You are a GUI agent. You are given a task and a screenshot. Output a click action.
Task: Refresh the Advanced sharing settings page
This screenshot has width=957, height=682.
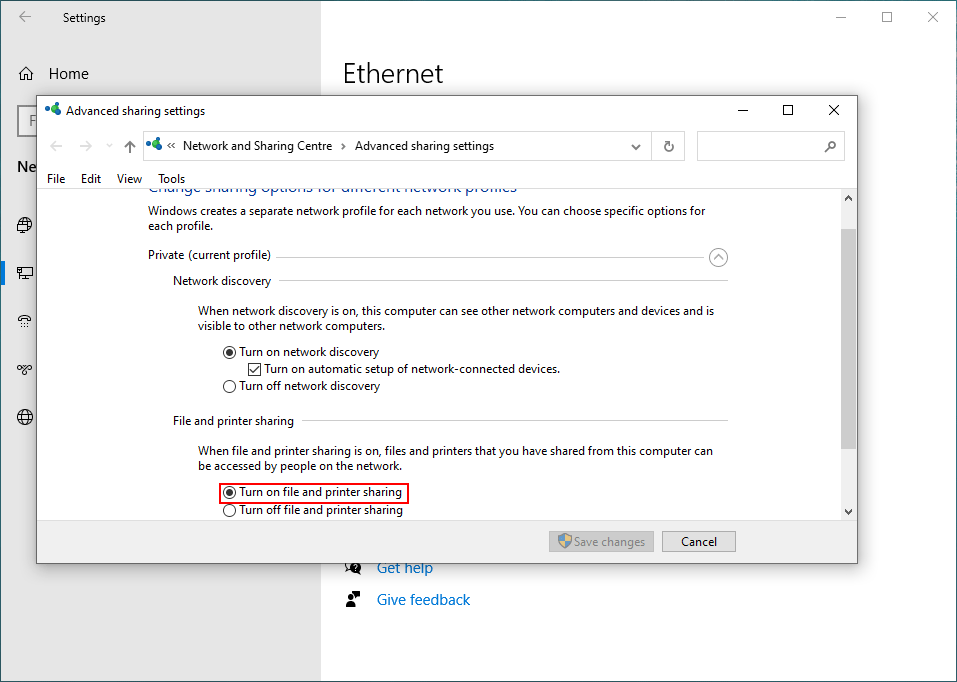tap(668, 145)
